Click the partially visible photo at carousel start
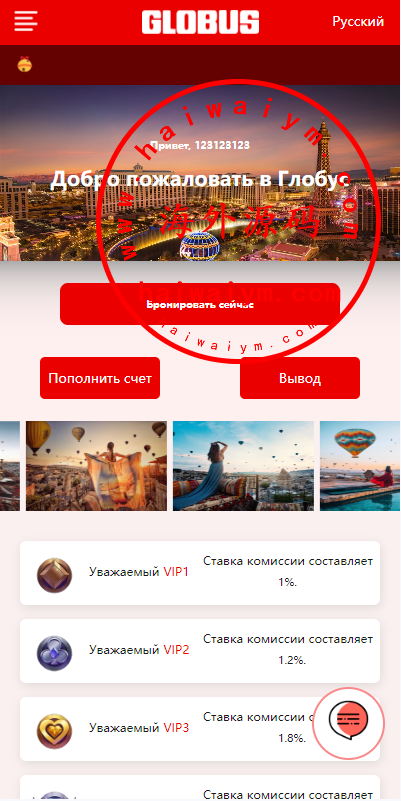401x801 pixels. point(10,466)
